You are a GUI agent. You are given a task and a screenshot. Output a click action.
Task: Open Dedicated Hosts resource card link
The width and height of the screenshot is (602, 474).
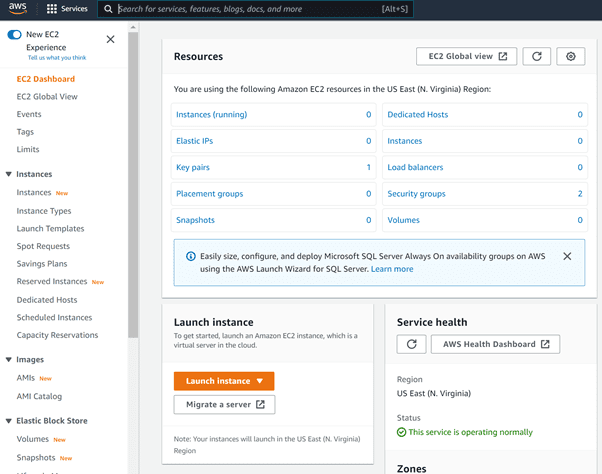[418, 115]
